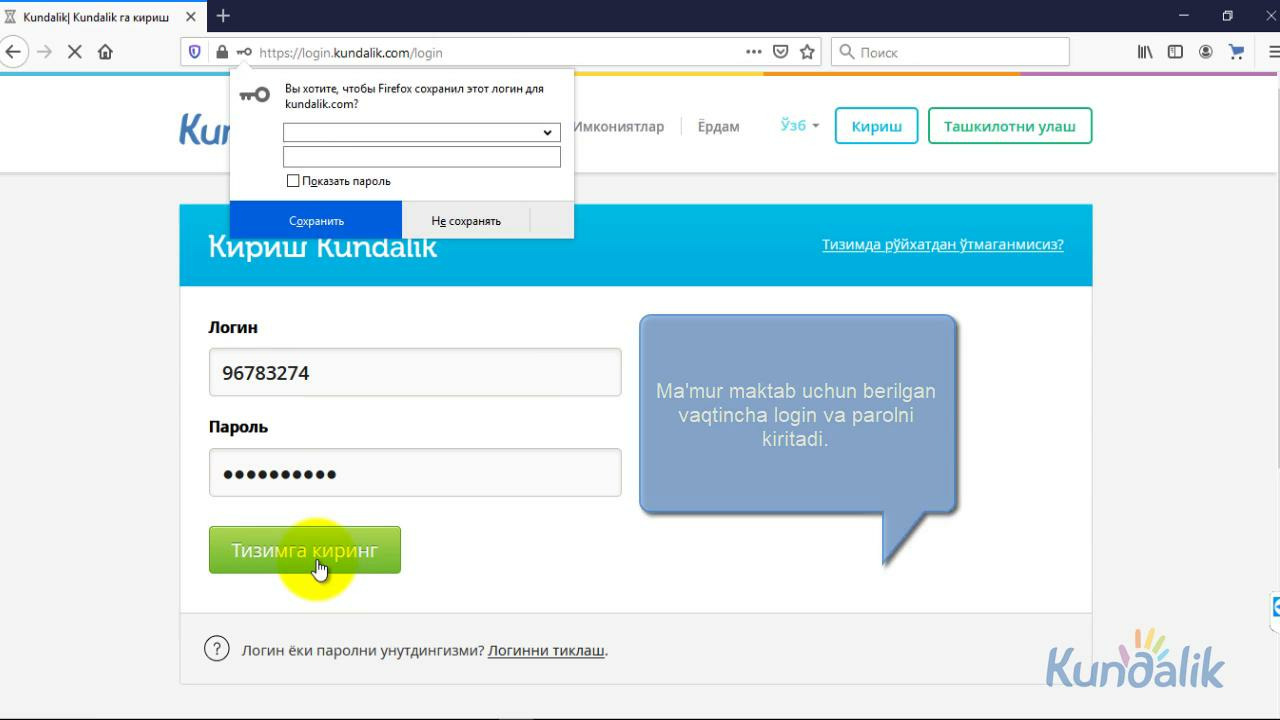1280x720 pixels.
Task: Click the Кириш button
Action: 877,126
